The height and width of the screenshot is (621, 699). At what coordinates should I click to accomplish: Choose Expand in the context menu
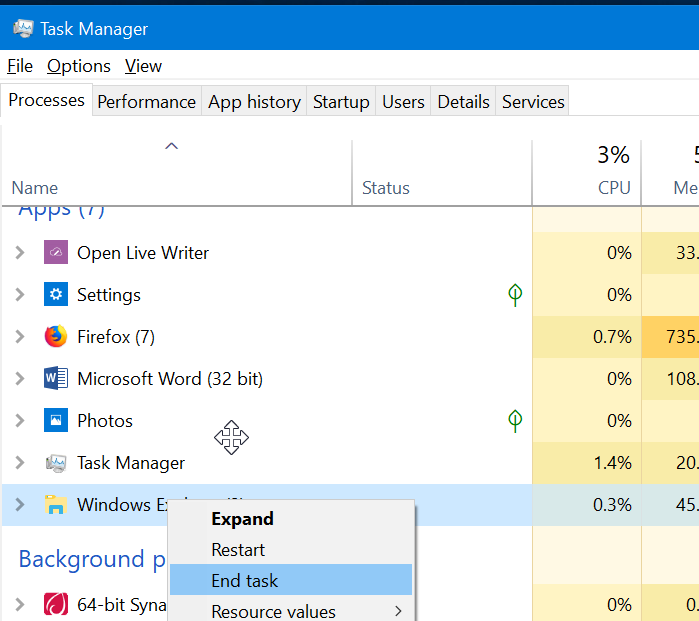[x=291, y=519]
